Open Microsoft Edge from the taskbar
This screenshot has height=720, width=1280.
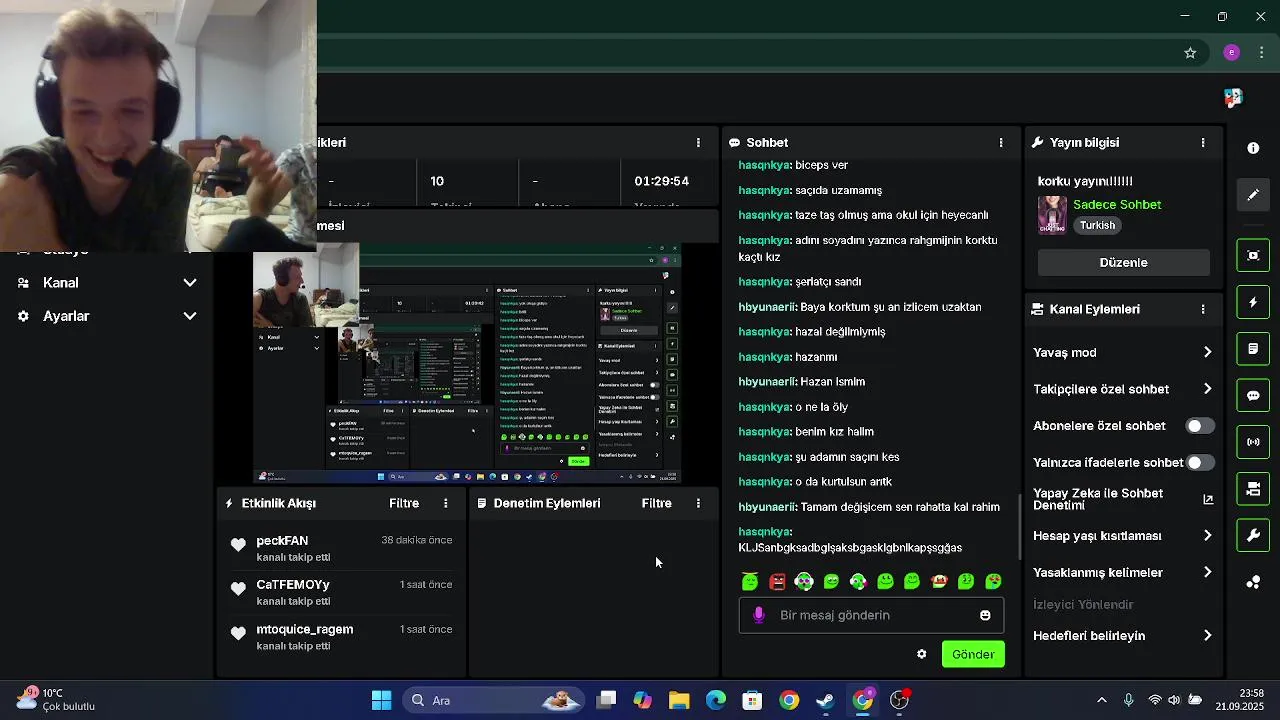point(716,700)
